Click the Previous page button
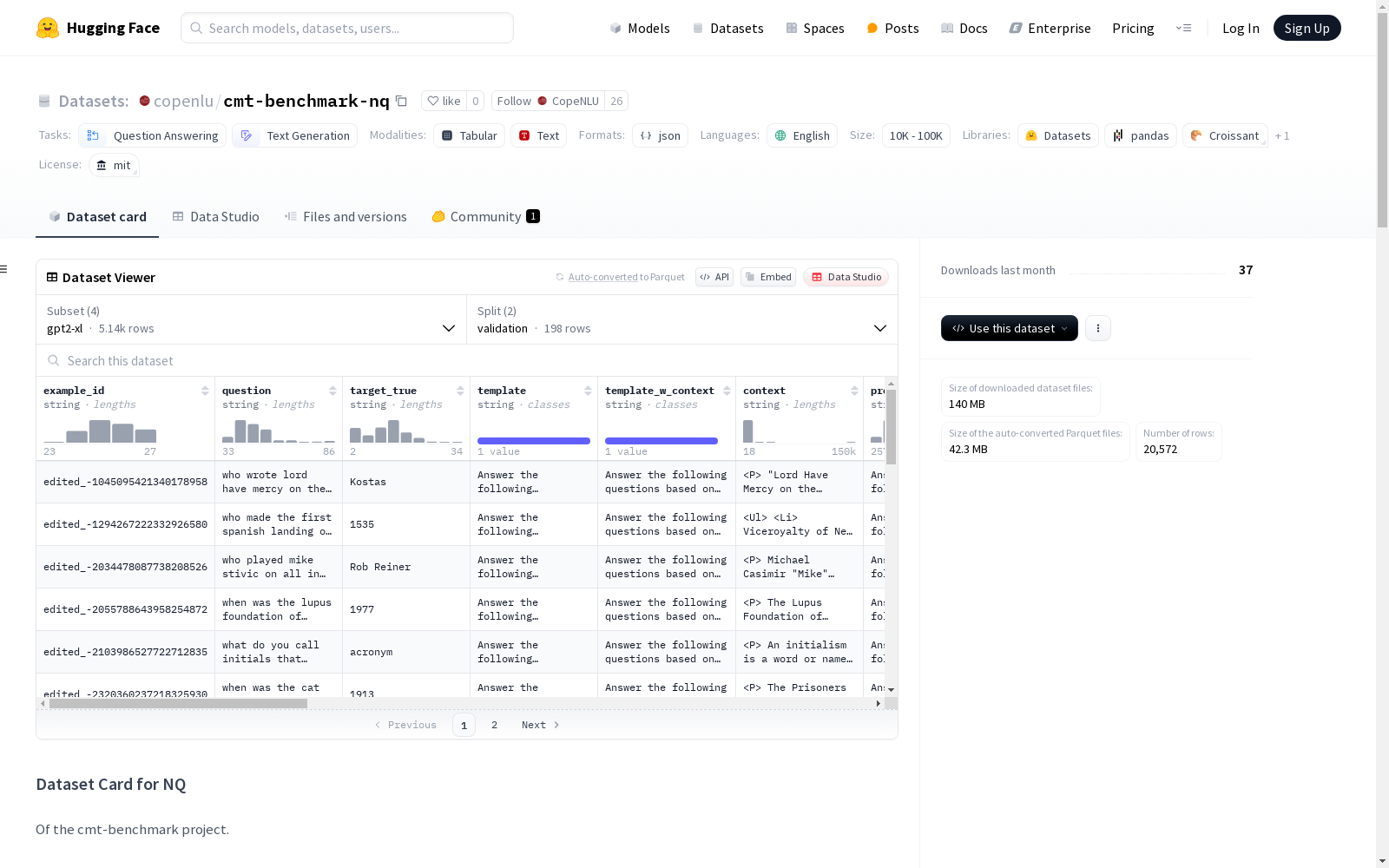Image resolution: width=1389 pixels, height=868 pixels. coord(405,725)
